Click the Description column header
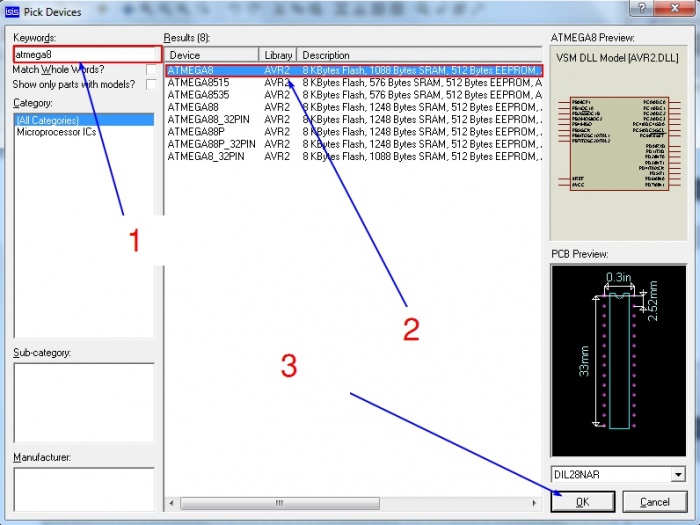700x525 pixels. (420, 55)
